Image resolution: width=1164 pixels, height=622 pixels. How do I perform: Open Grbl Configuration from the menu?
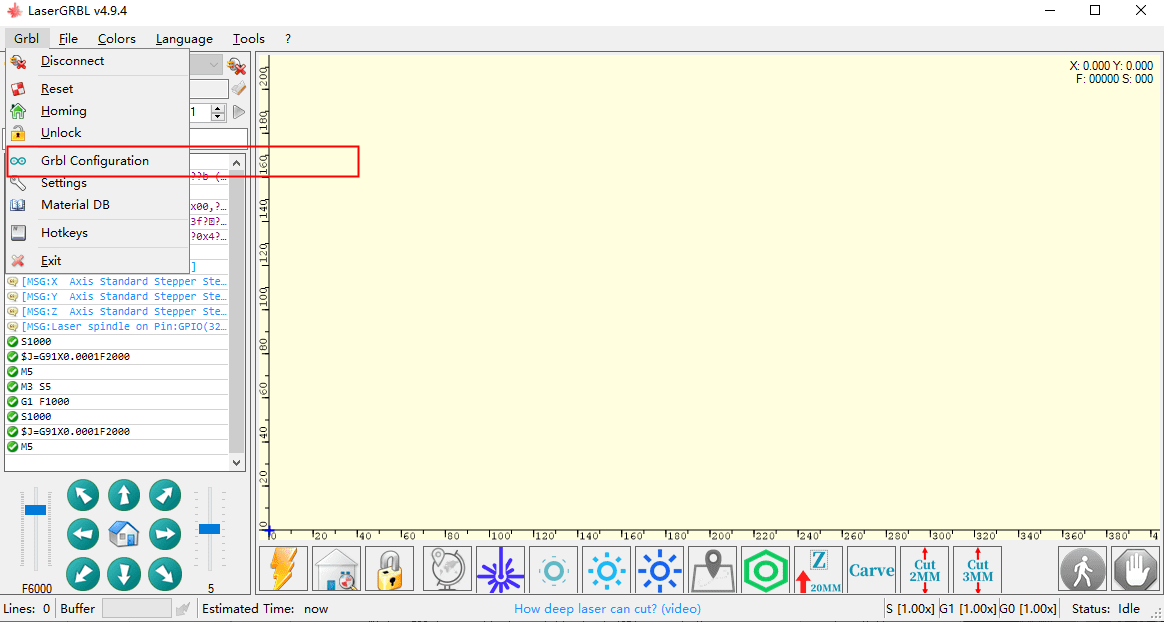coord(94,161)
